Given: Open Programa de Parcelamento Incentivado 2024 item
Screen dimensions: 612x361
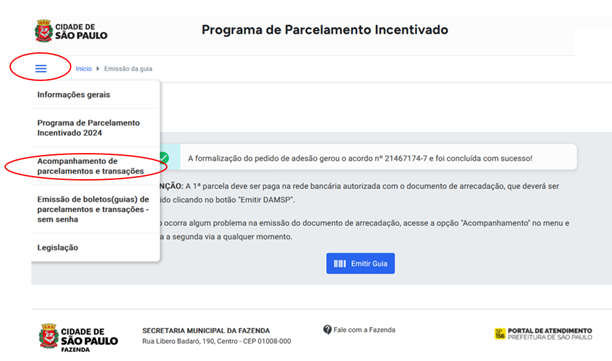Looking at the screenshot, I should tap(96, 128).
